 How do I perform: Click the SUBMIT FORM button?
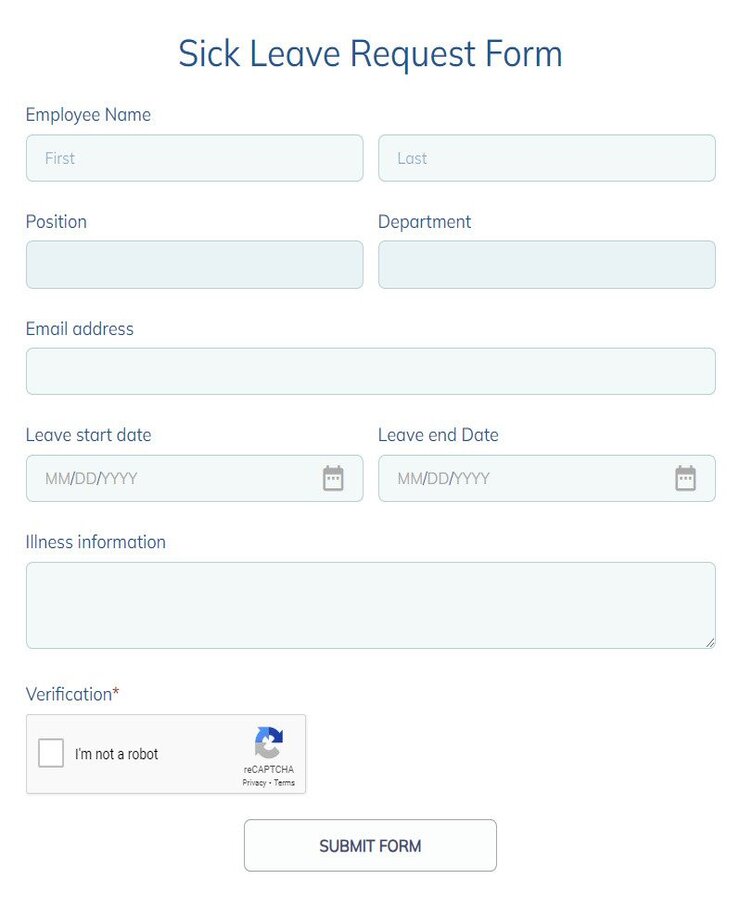(370, 845)
